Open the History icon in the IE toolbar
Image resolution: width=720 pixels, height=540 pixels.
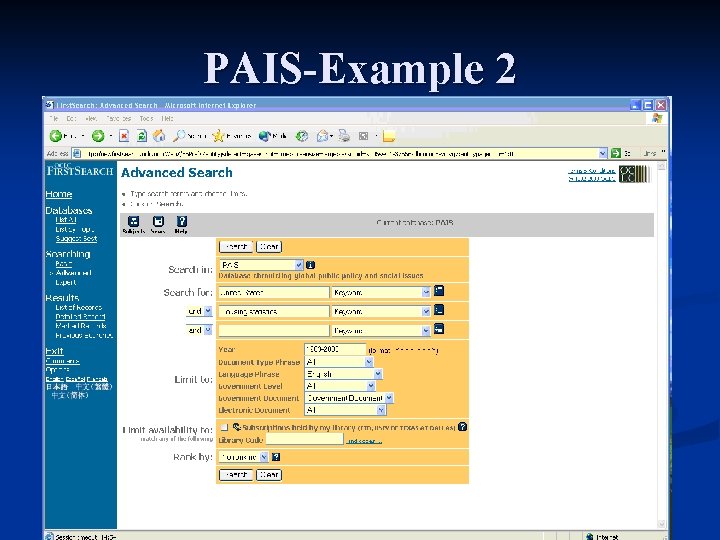tap(302, 136)
